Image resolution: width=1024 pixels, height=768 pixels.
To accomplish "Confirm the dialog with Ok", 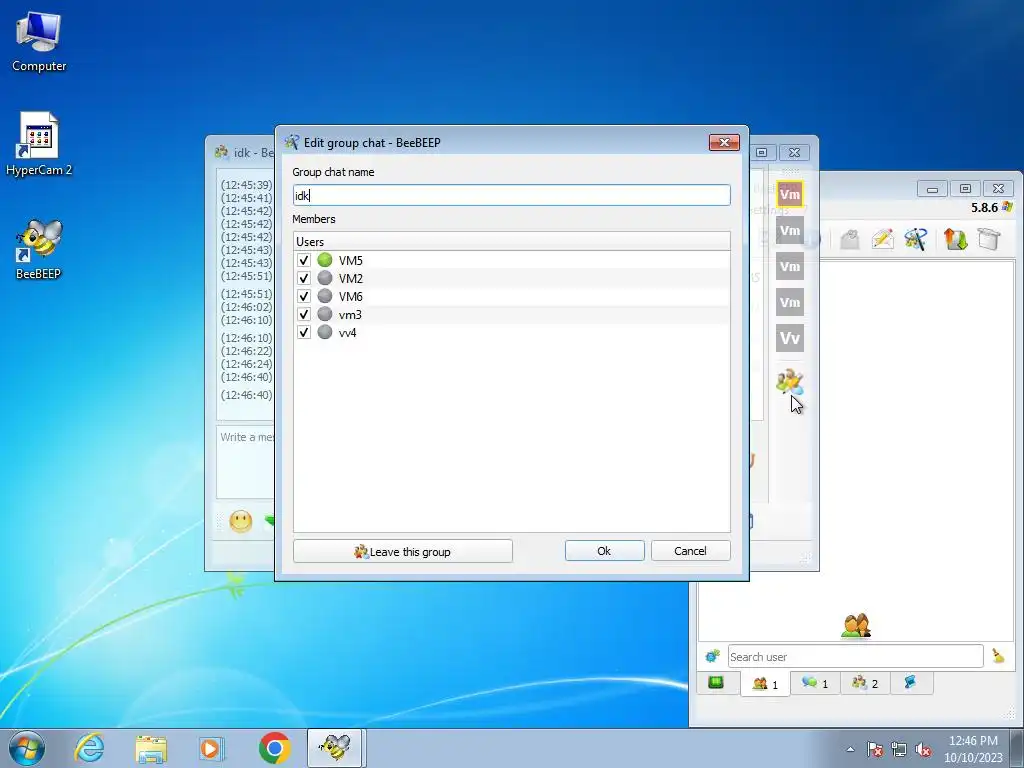I will click(x=604, y=551).
